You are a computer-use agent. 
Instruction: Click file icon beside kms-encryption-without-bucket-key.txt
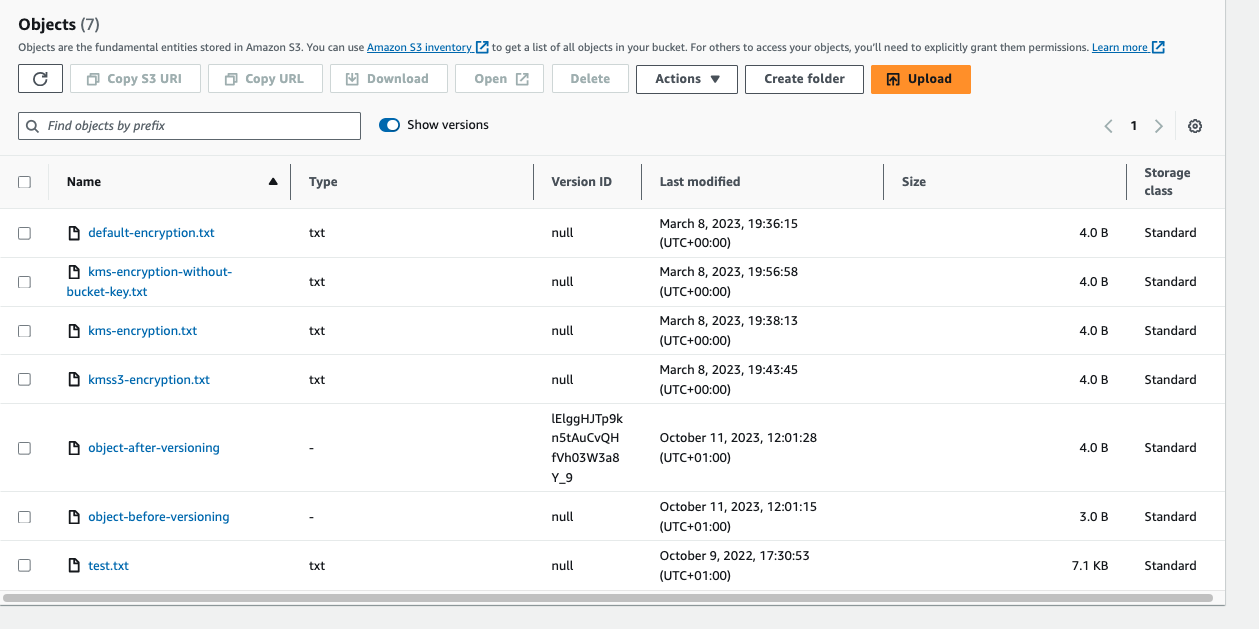click(x=73, y=272)
